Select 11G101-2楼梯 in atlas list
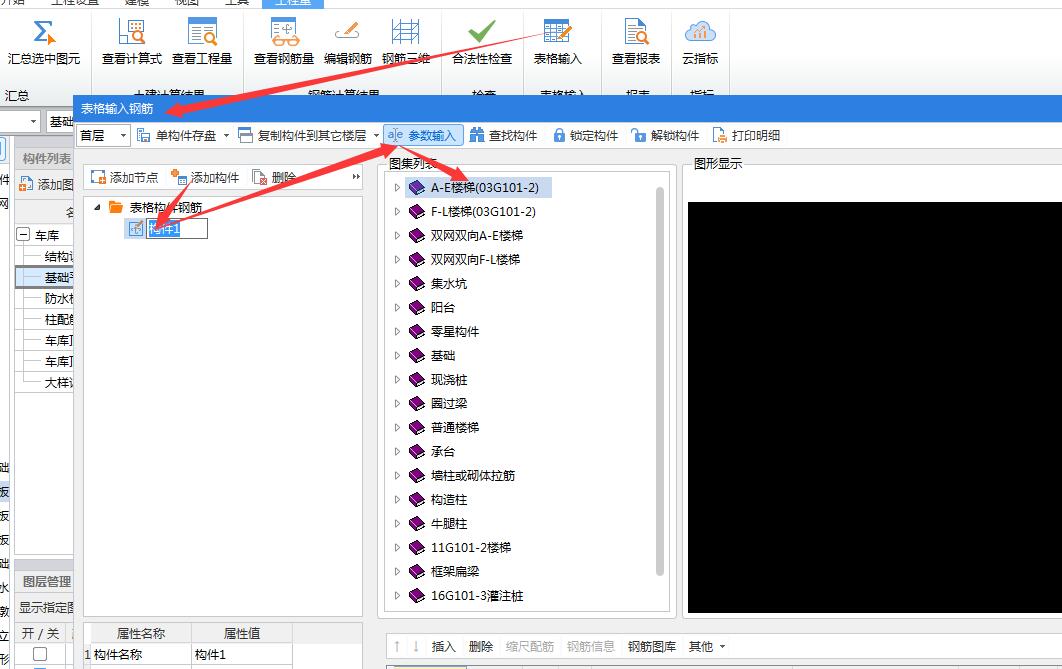1062x669 pixels. click(x=471, y=547)
